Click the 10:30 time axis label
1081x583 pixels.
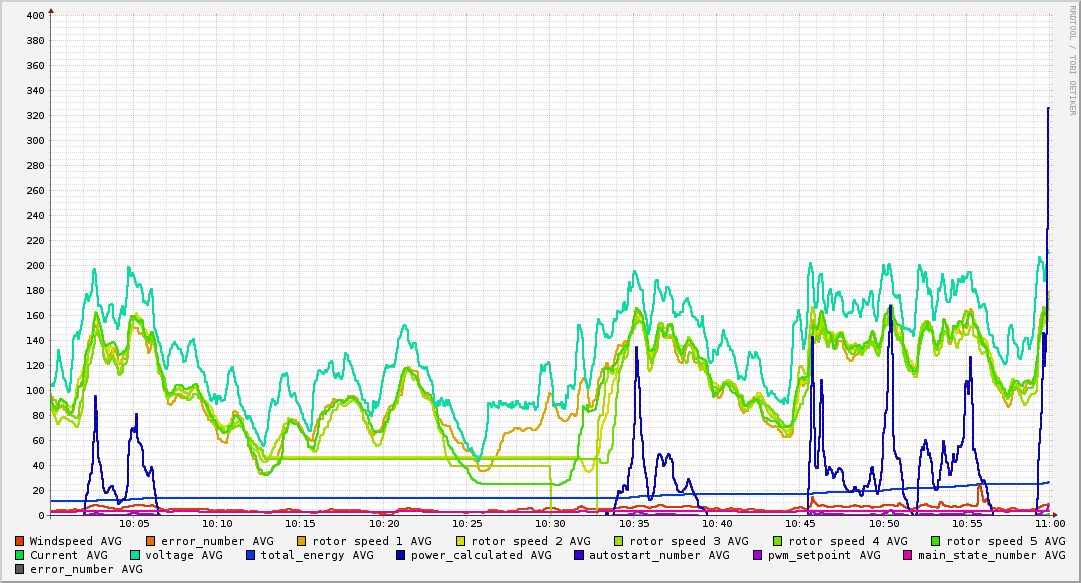coord(550,523)
